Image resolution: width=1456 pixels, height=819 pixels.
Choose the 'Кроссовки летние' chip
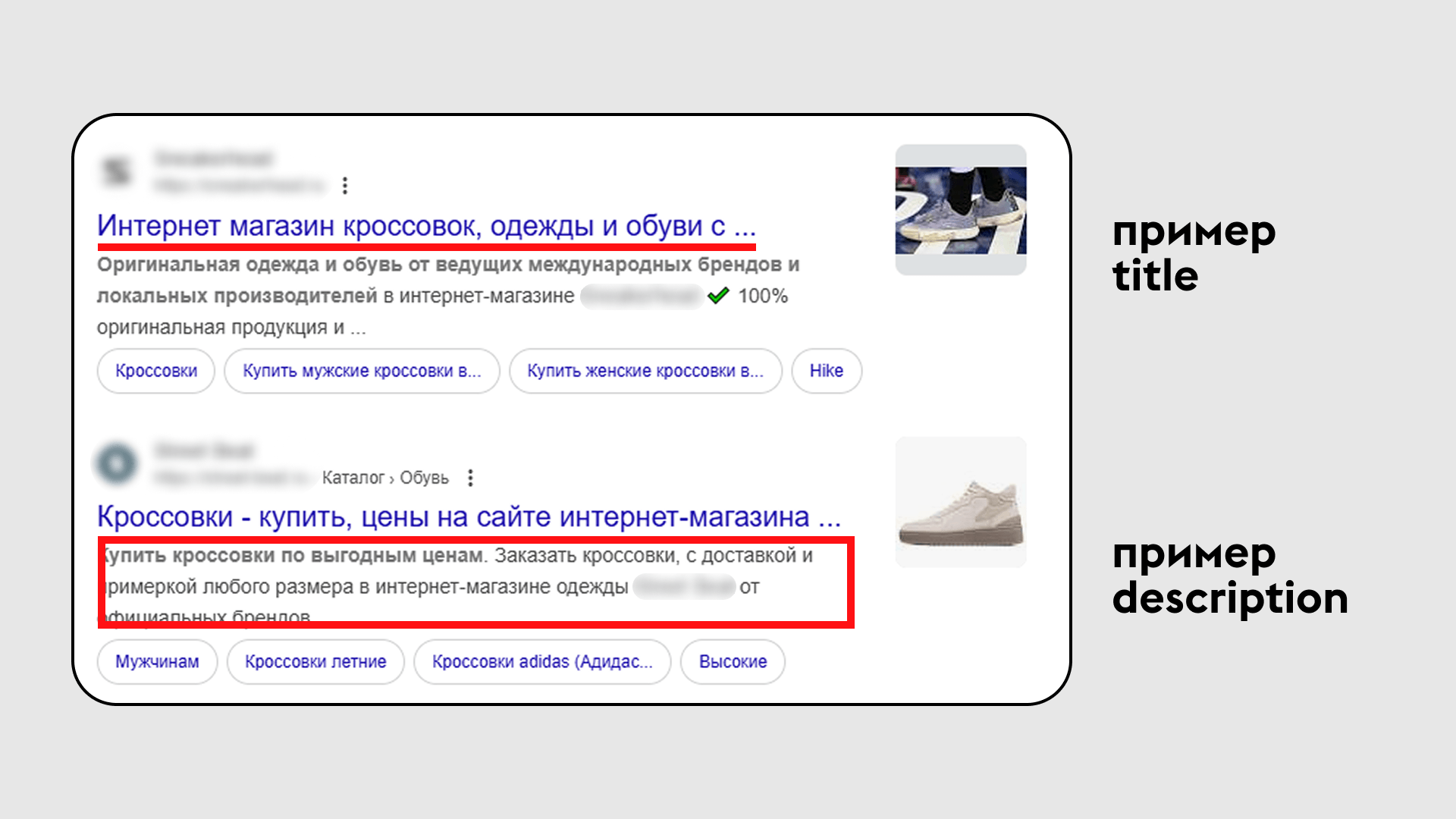[x=315, y=662]
